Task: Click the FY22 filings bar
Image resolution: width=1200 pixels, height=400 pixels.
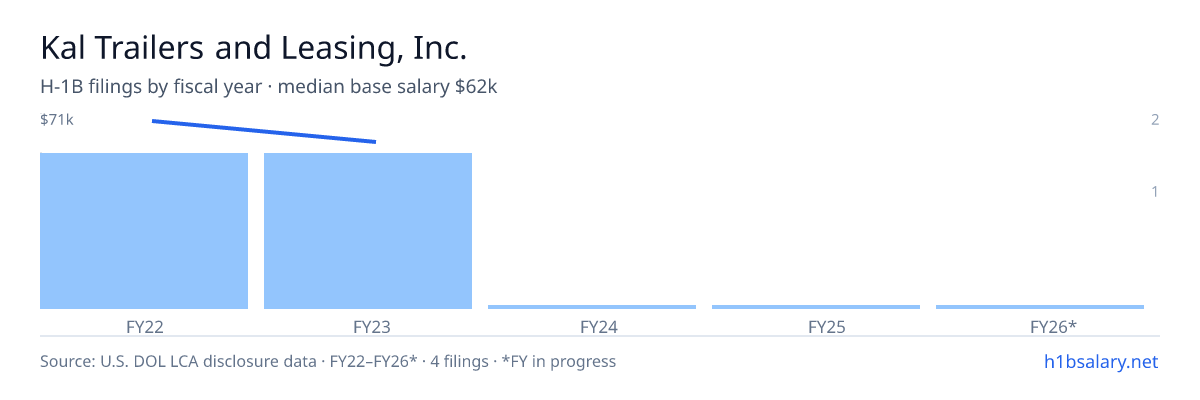Action: (144, 231)
